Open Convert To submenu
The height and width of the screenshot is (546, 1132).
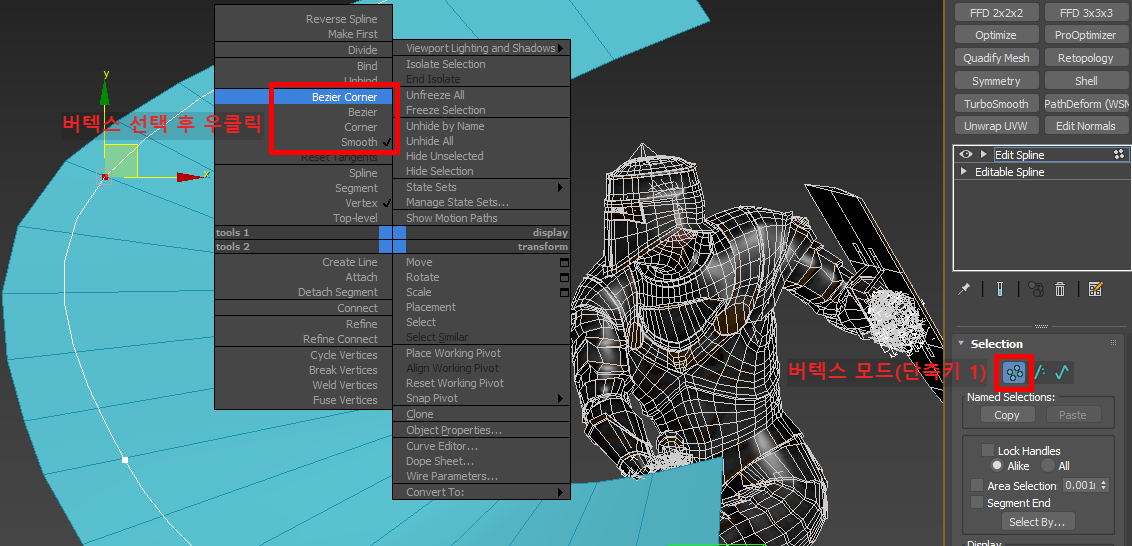coord(482,492)
